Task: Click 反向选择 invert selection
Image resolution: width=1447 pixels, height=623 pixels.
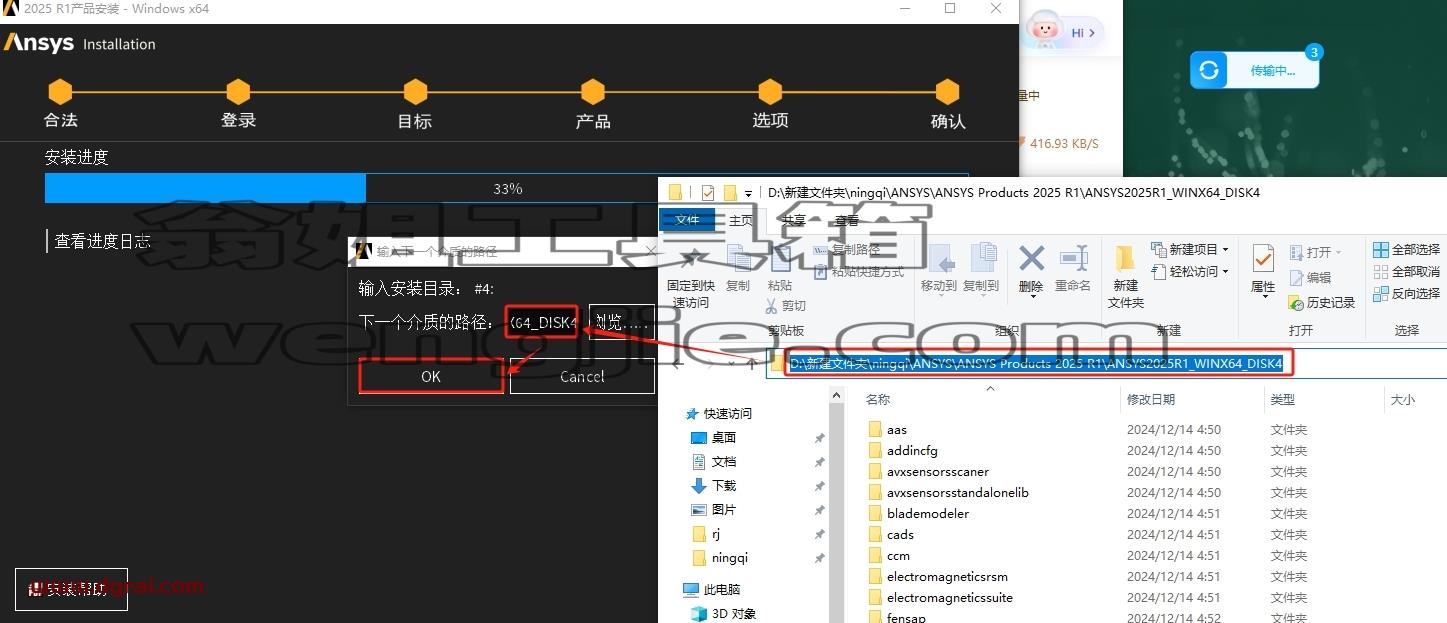Action: [x=1406, y=293]
